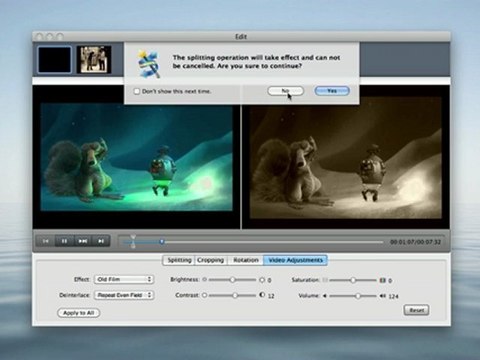
Task: Open the Deinterlace dropdown set to Repeat Even Field
Action: [x=124, y=295]
